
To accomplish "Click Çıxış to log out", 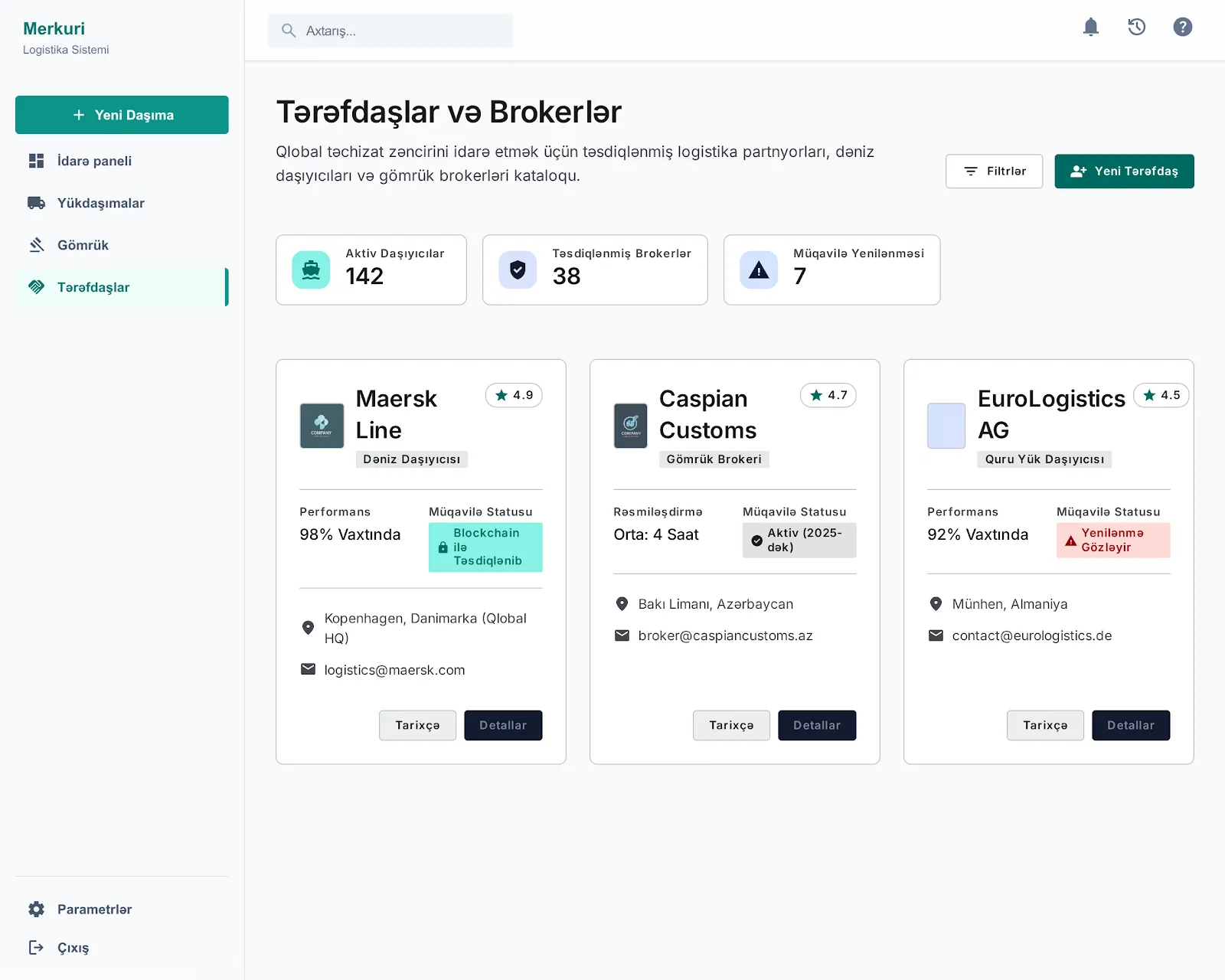I will 122,948.
